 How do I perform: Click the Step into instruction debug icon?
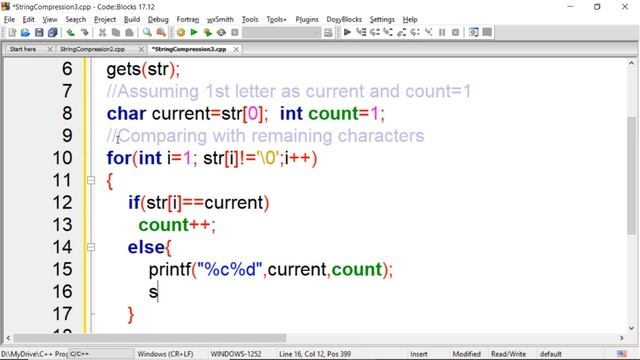pos(428,32)
